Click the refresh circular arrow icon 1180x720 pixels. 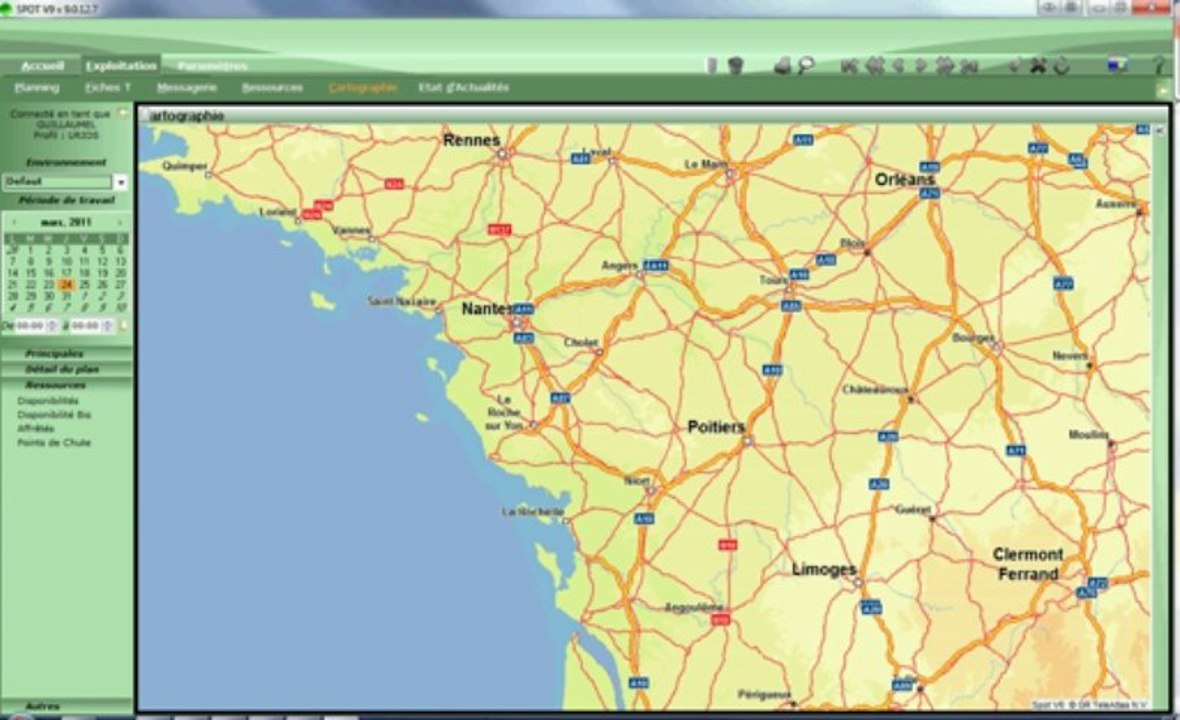click(1061, 66)
